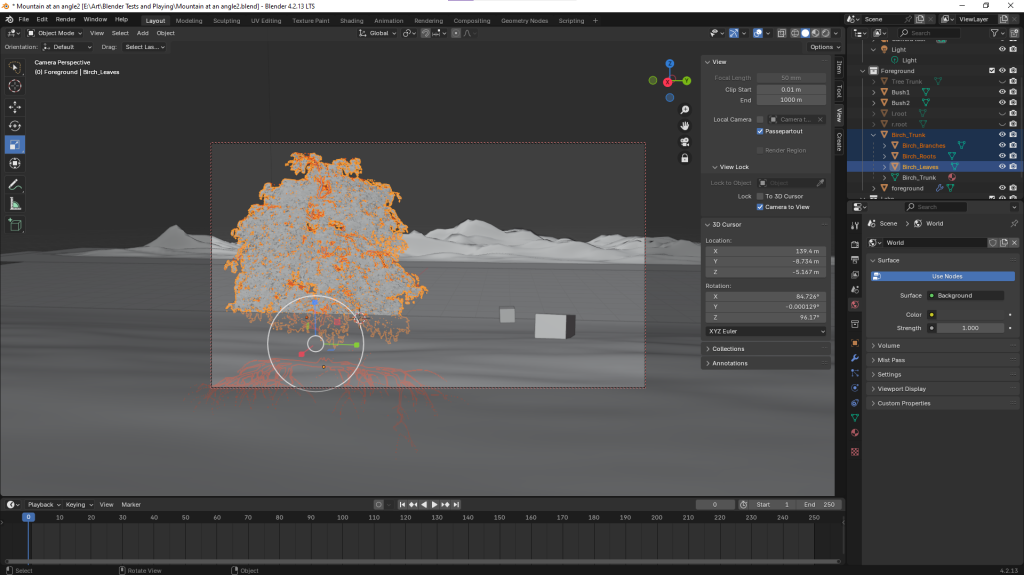Open the Physics properties tab
The image size is (1024, 575).
[x=855, y=388]
